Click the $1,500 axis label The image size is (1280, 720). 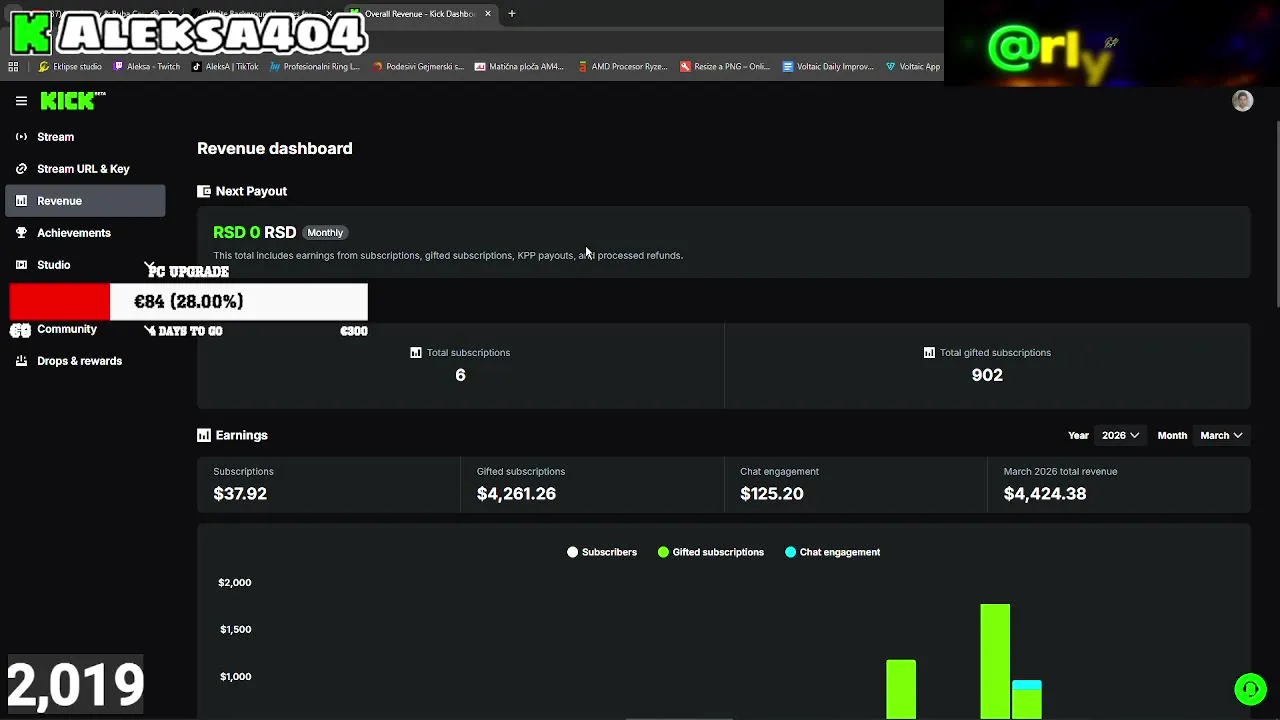click(235, 629)
